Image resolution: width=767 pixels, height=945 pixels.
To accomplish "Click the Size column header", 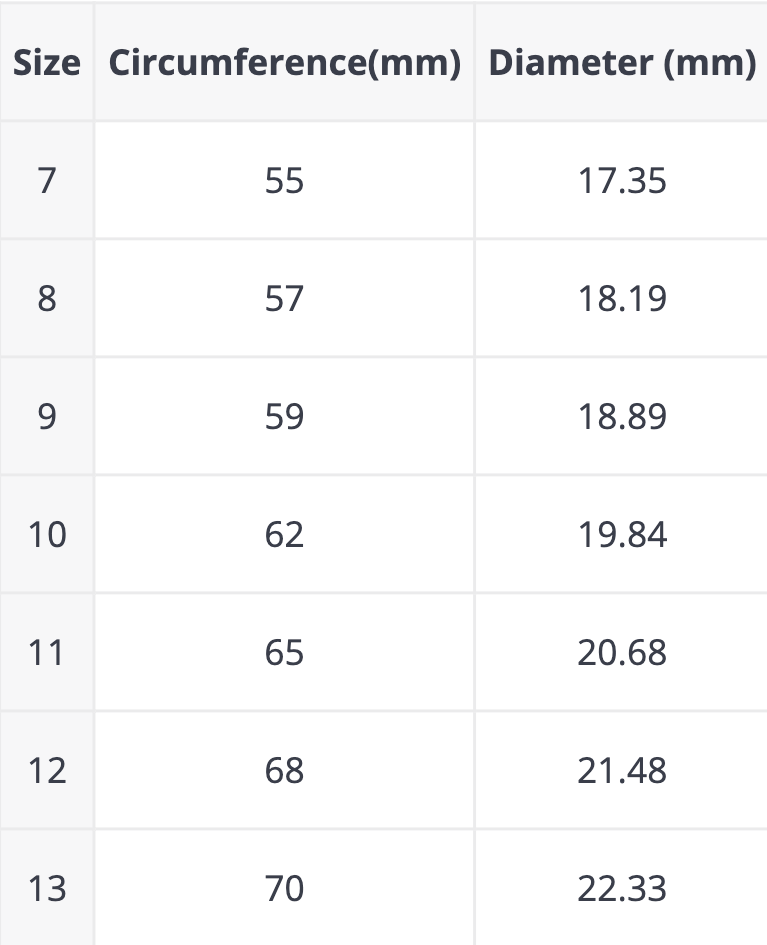I will tap(47, 63).
